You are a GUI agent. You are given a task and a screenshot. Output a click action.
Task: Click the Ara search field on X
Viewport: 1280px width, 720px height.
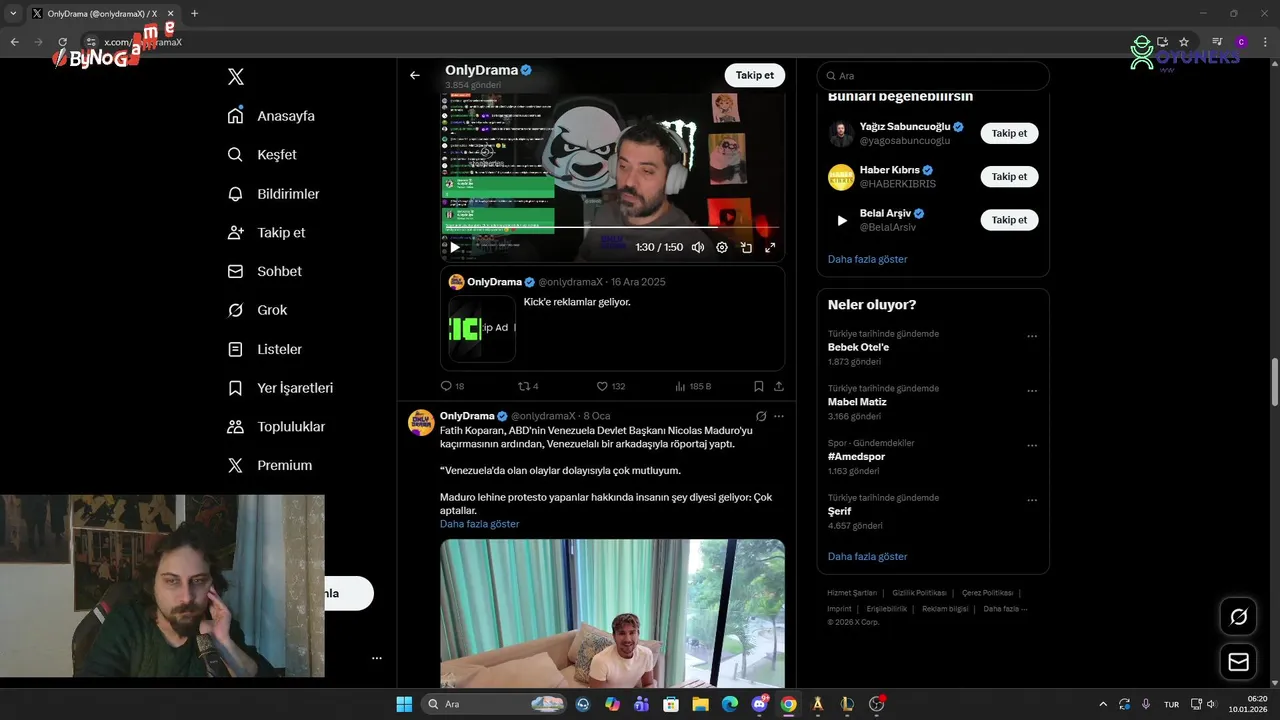(x=933, y=76)
